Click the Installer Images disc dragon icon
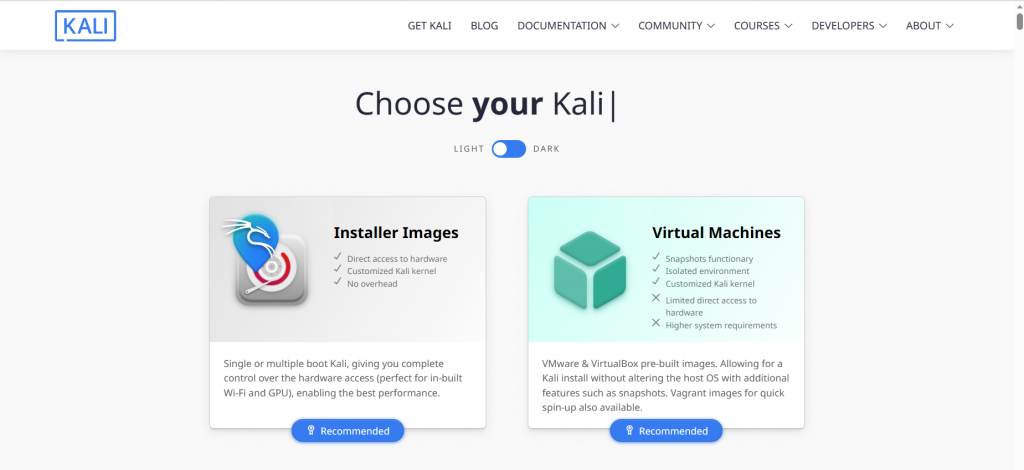 265,260
